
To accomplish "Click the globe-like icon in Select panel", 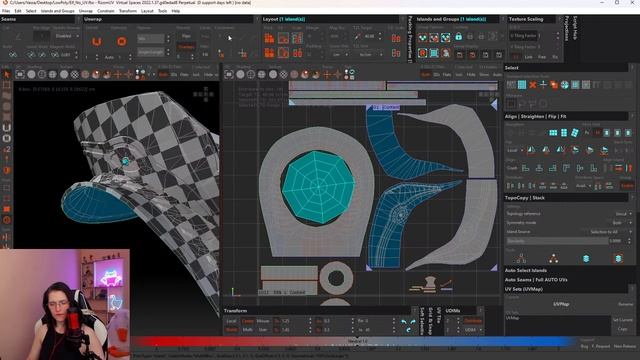I will [x=564, y=85].
